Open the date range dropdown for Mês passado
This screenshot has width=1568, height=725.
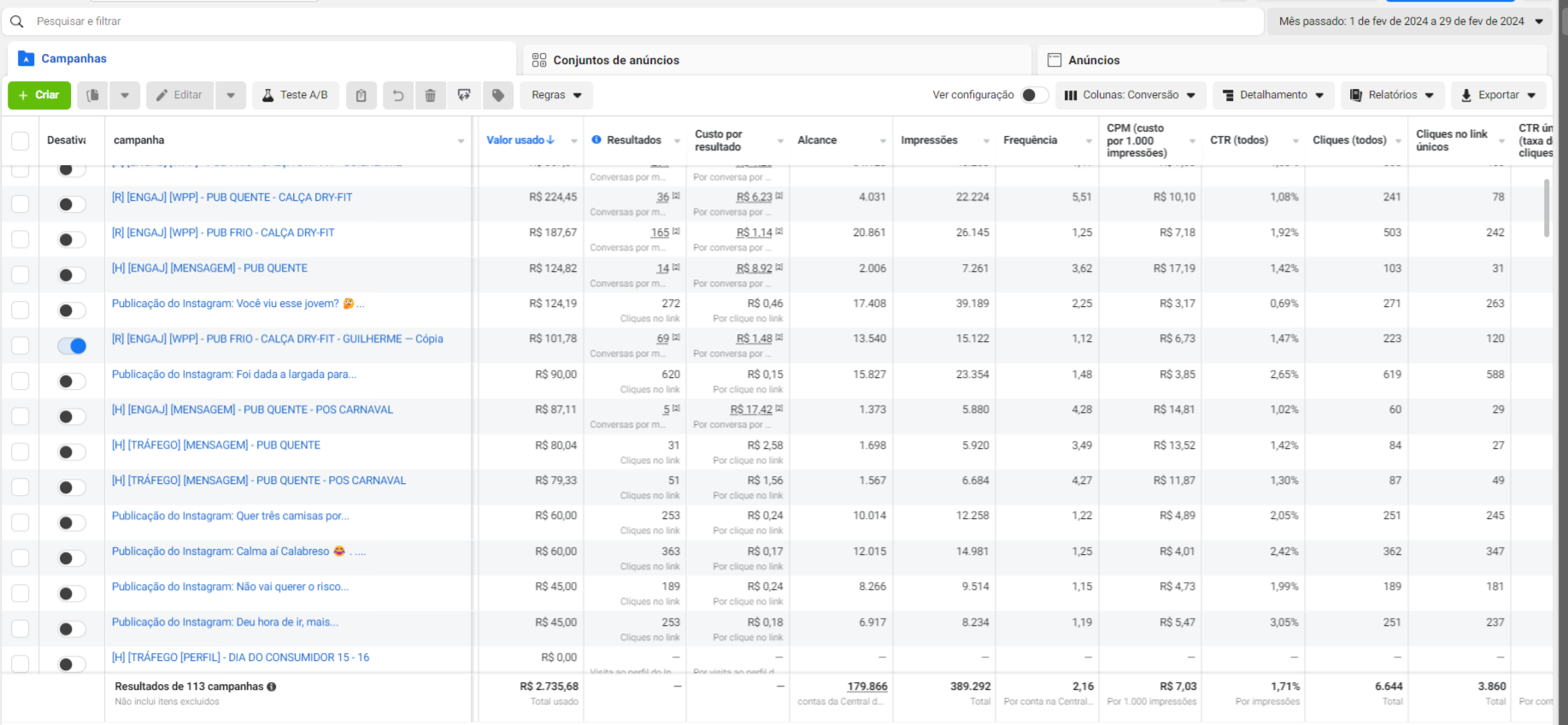1410,21
